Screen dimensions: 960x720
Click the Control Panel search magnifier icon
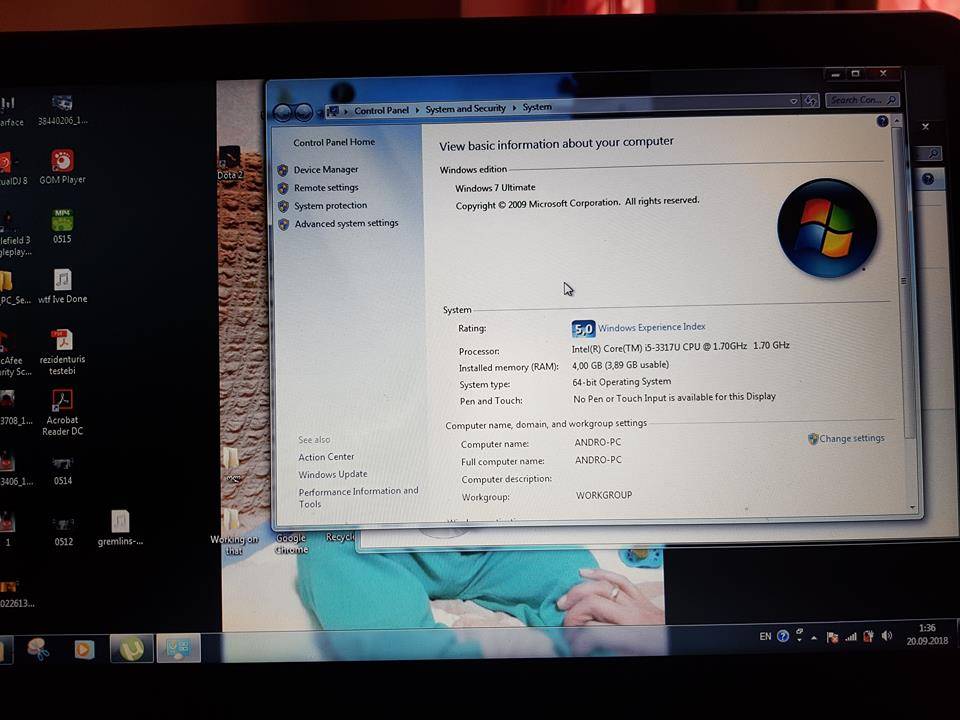tap(891, 99)
